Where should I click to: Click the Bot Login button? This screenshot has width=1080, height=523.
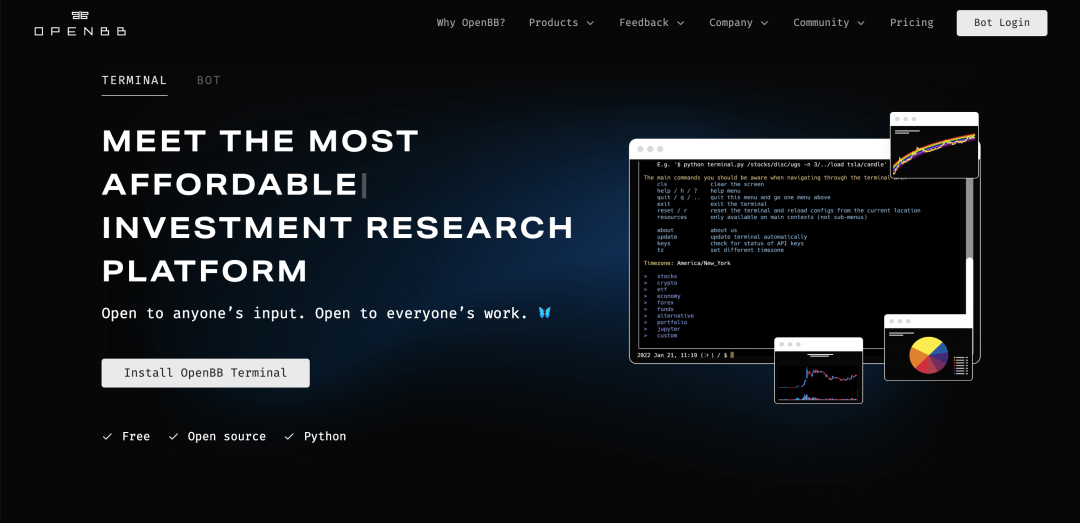[1001, 23]
